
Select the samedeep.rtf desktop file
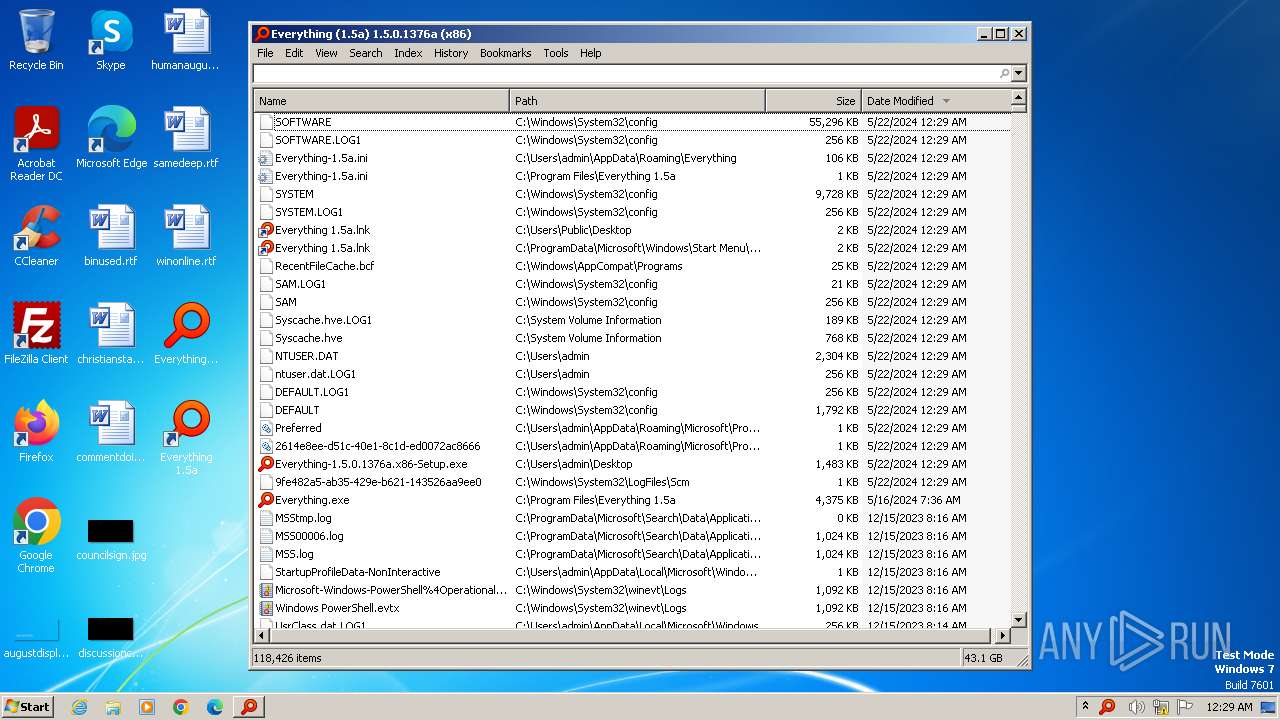[186, 138]
